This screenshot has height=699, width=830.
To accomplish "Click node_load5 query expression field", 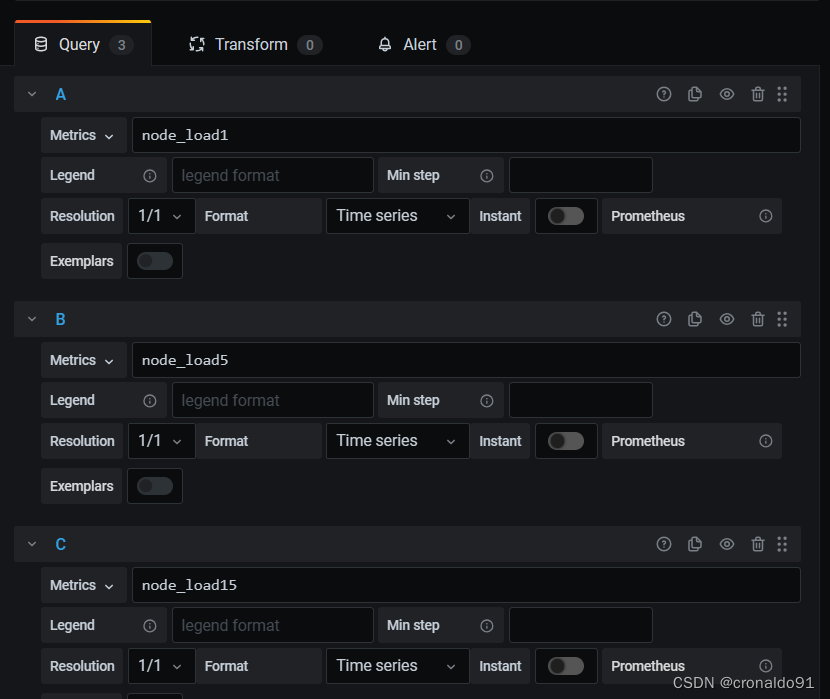I will coord(466,360).
